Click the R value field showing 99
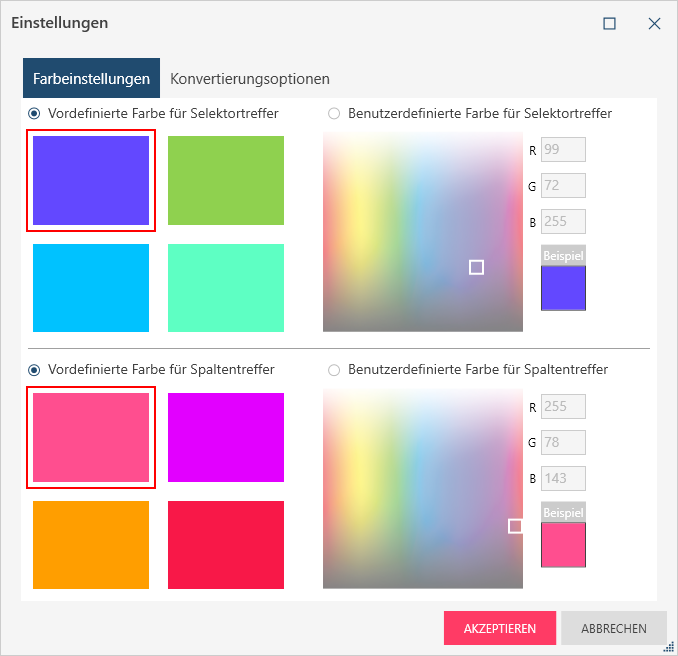This screenshot has width=678, height=656. [563, 150]
